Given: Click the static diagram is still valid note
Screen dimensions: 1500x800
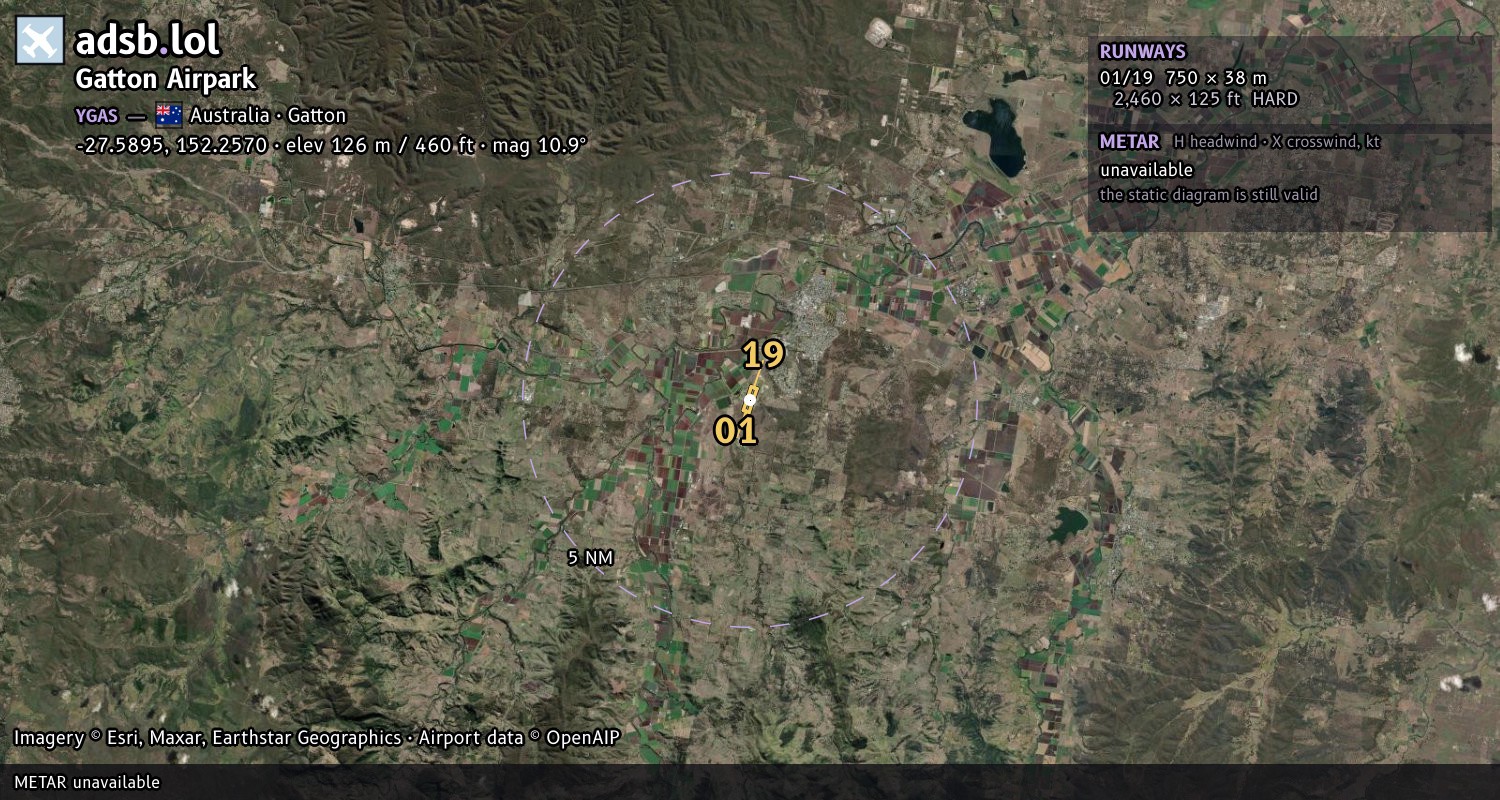Looking at the screenshot, I should [x=1209, y=195].
